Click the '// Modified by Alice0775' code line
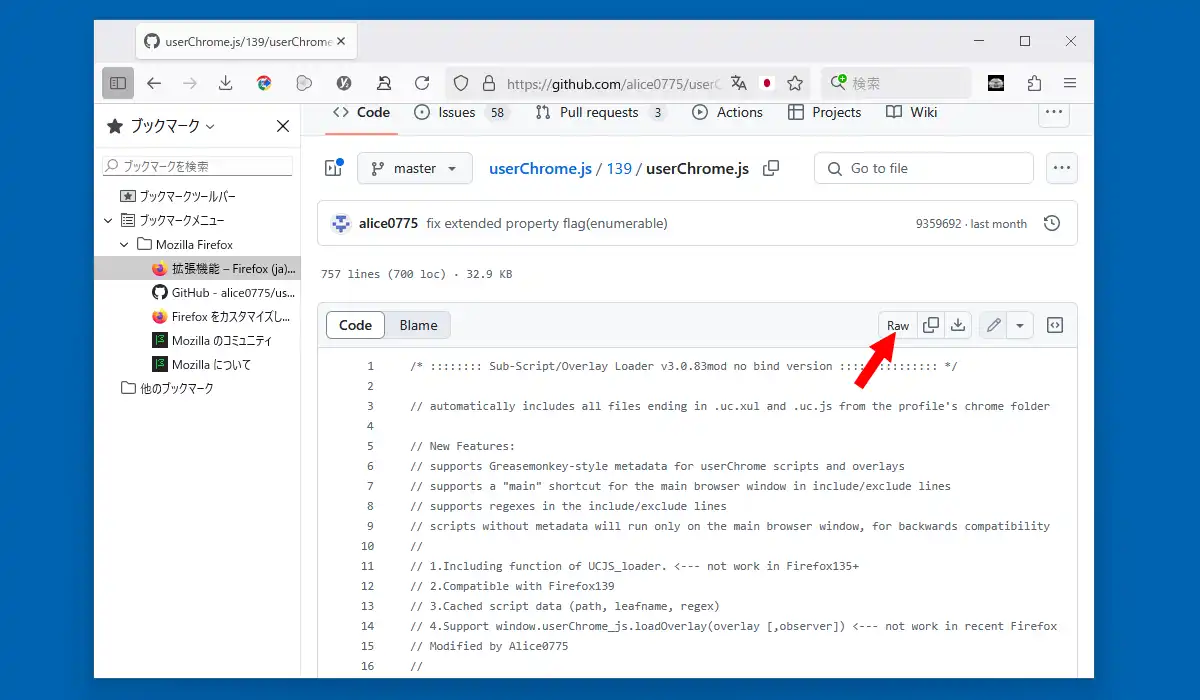Viewport: 1200px width, 700px height. pyautogui.click(x=489, y=646)
